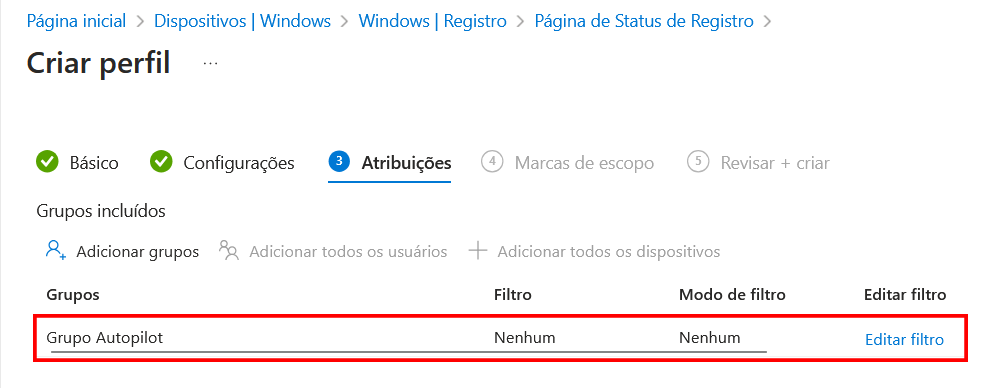Screen dimensions: 1001x388
Task: Click the green checkmark beside Básico
Action: pyautogui.click(x=47, y=162)
